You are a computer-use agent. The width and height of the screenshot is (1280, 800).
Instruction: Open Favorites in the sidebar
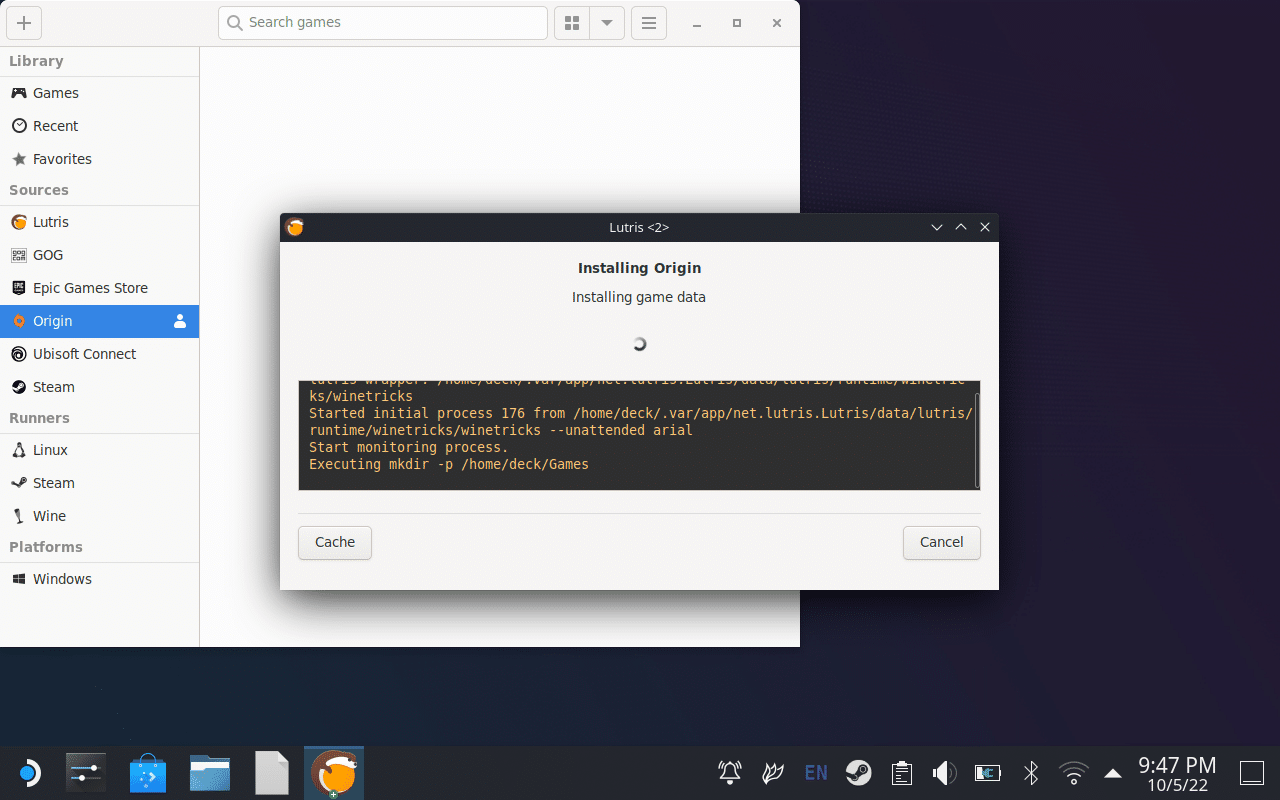[99, 159]
